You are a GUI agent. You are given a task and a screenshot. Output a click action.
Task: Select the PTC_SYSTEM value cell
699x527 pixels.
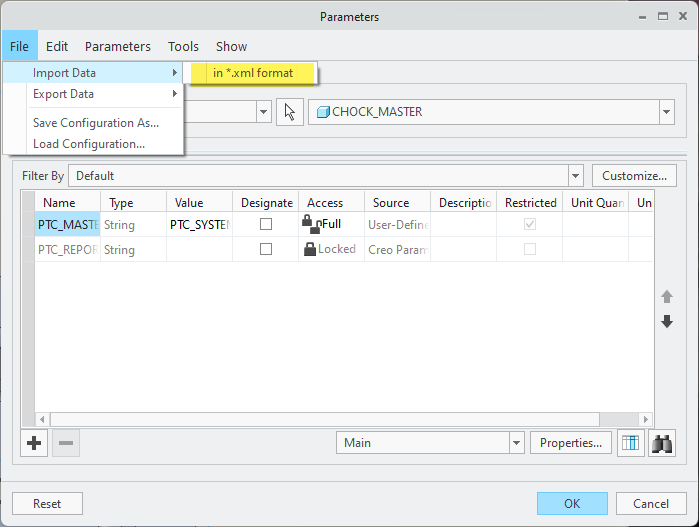(x=200, y=224)
